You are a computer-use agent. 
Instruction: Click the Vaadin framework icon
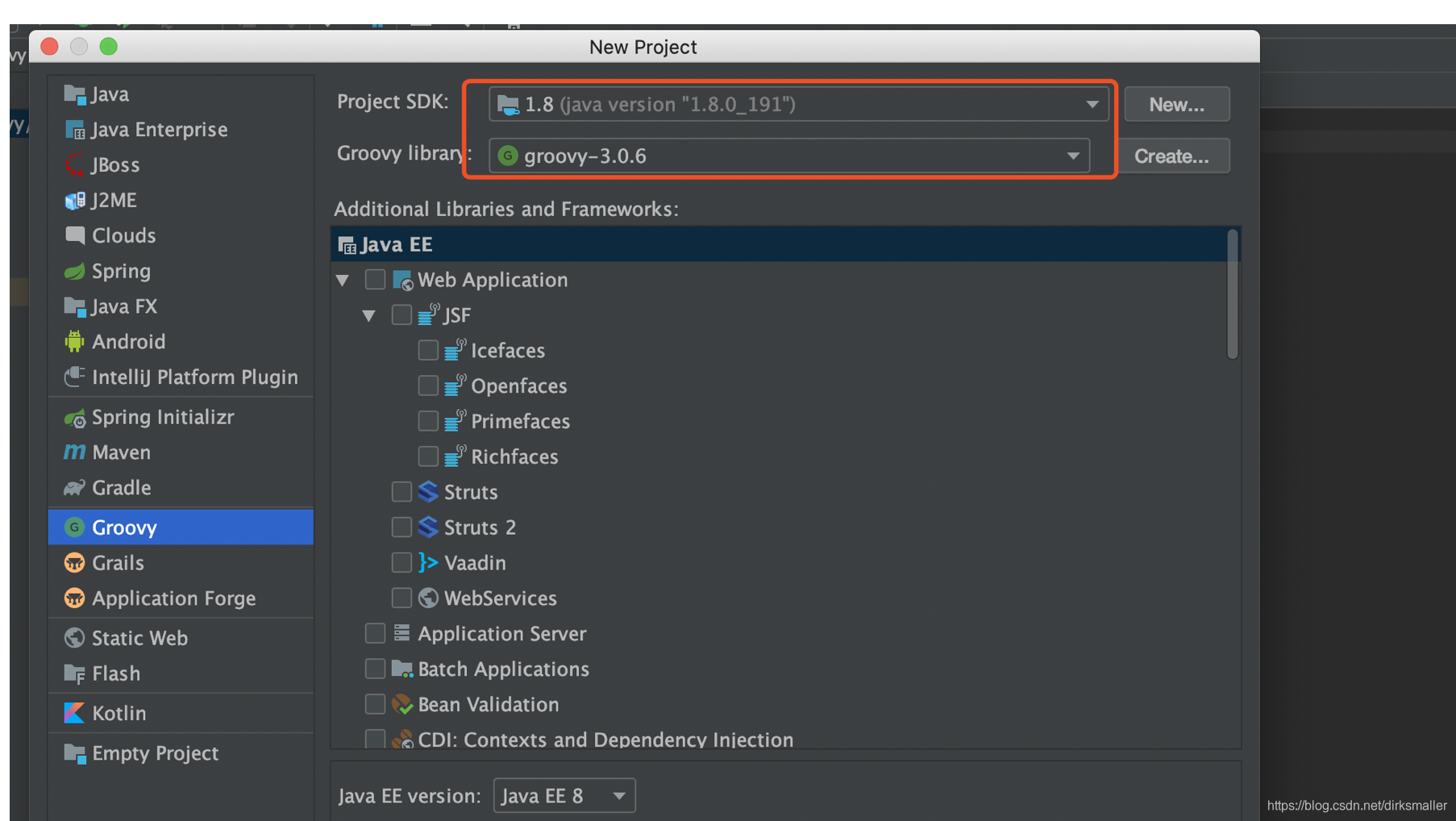(x=428, y=563)
